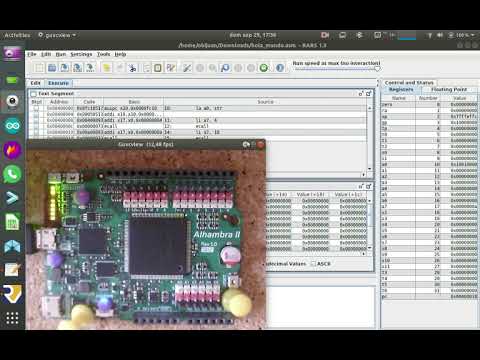Toggle breakpoint for the 'li a7, 10' row

[x=36, y=132]
